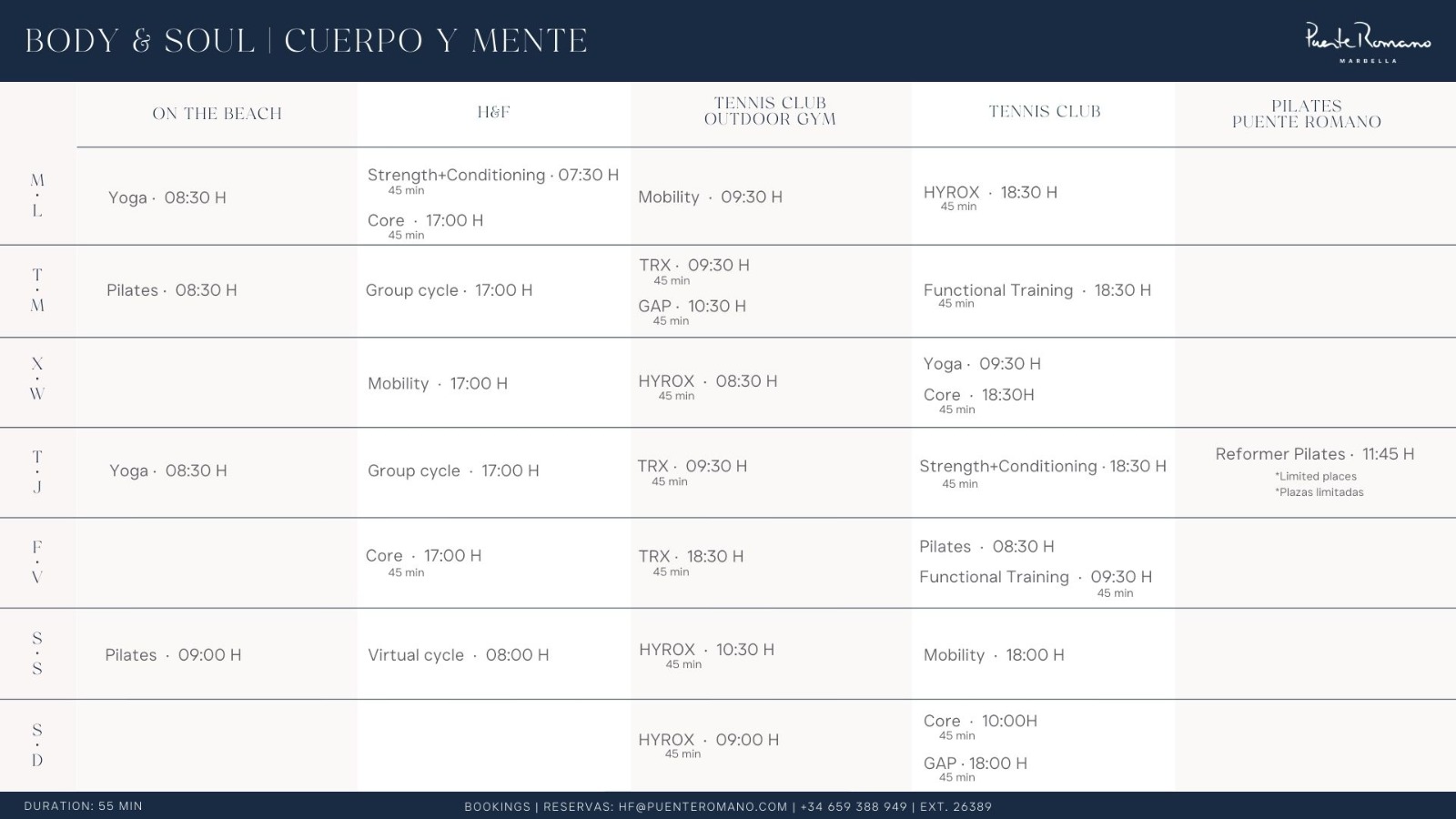Click the Friday TRX 18:30 H class
The width and height of the screenshot is (1456, 819).
coord(691,556)
